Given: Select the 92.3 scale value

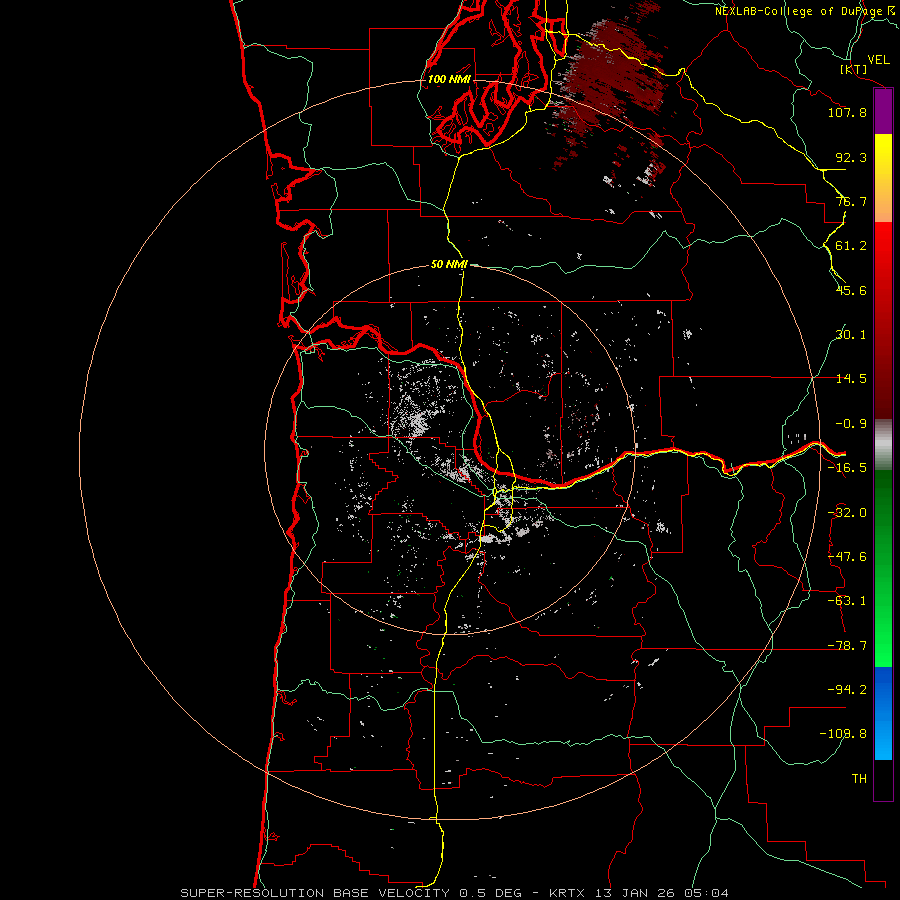Looking at the screenshot, I should click(x=851, y=157).
